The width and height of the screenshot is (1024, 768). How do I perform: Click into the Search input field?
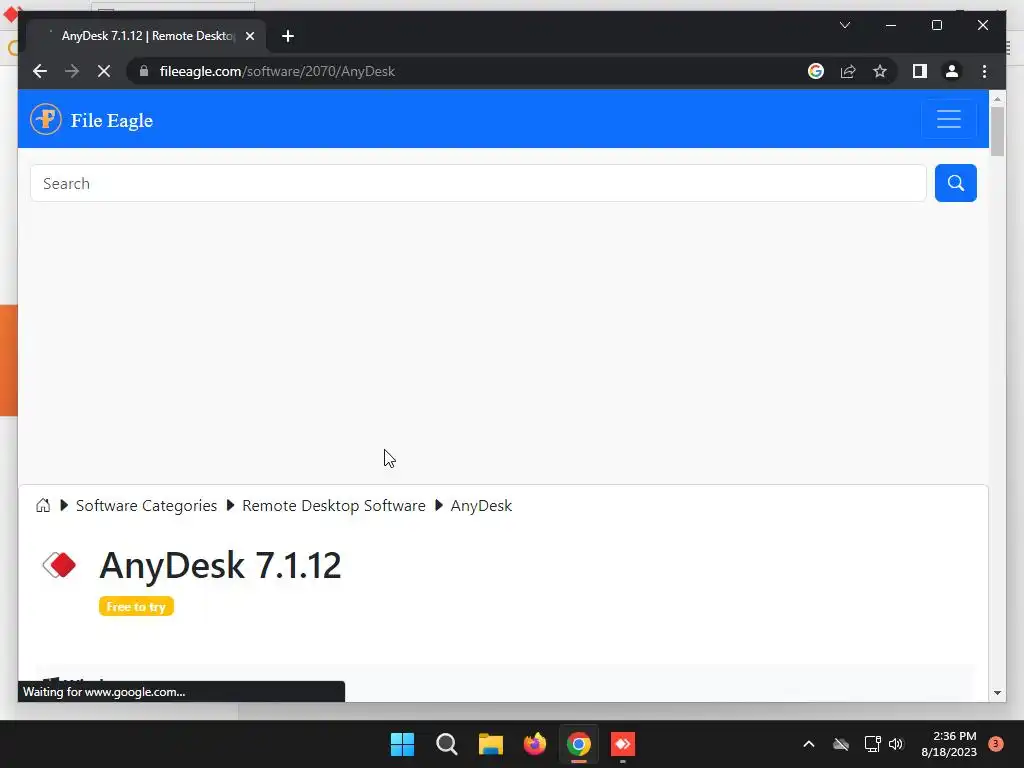(x=478, y=183)
